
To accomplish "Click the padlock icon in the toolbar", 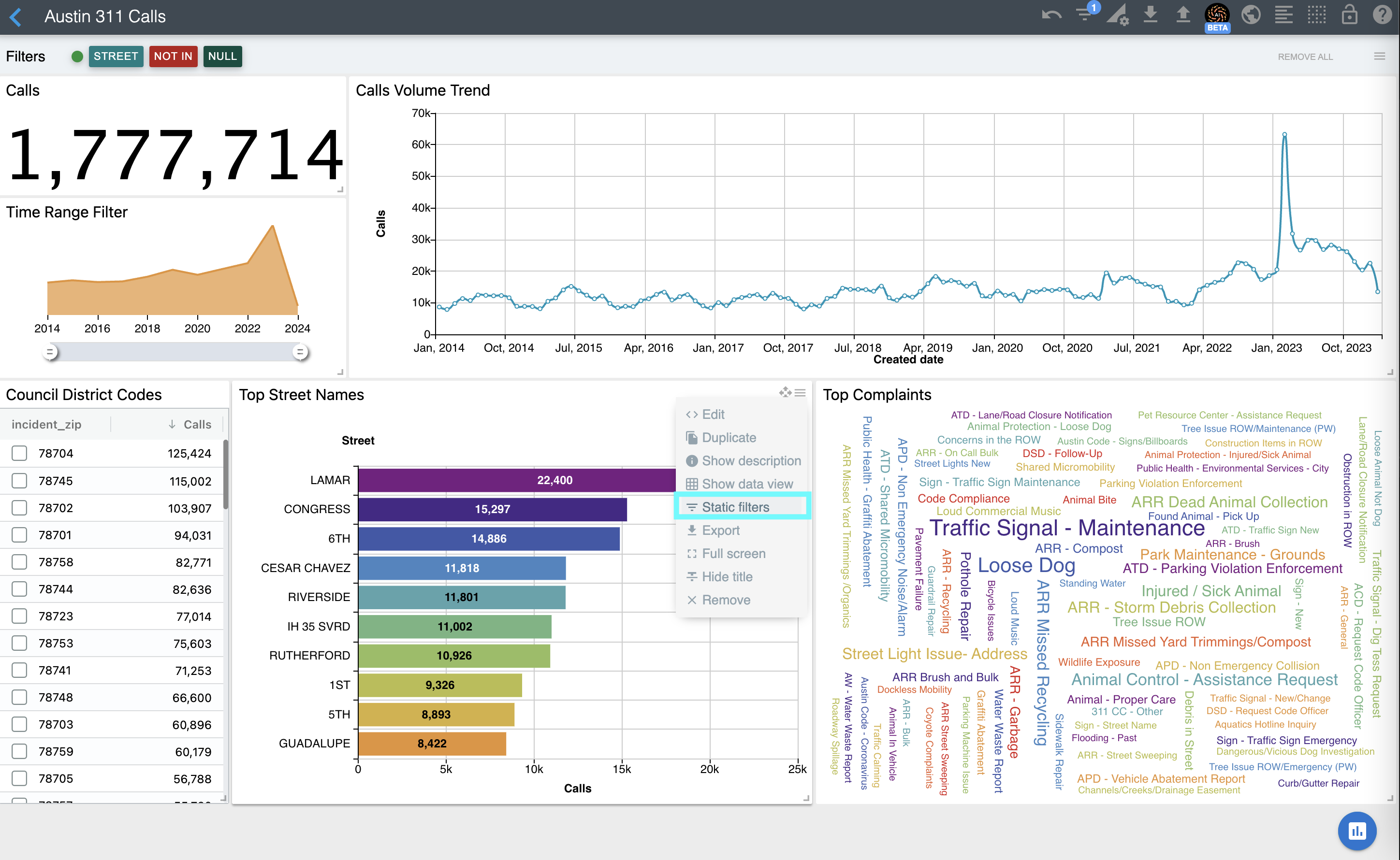I will click(1349, 15).
